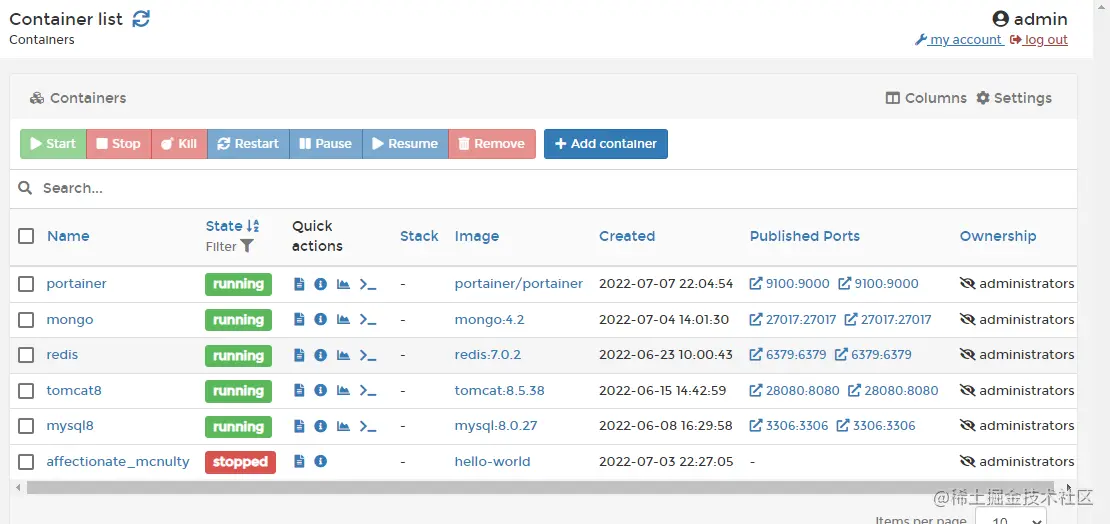Click the Add container button

(606, 144)
